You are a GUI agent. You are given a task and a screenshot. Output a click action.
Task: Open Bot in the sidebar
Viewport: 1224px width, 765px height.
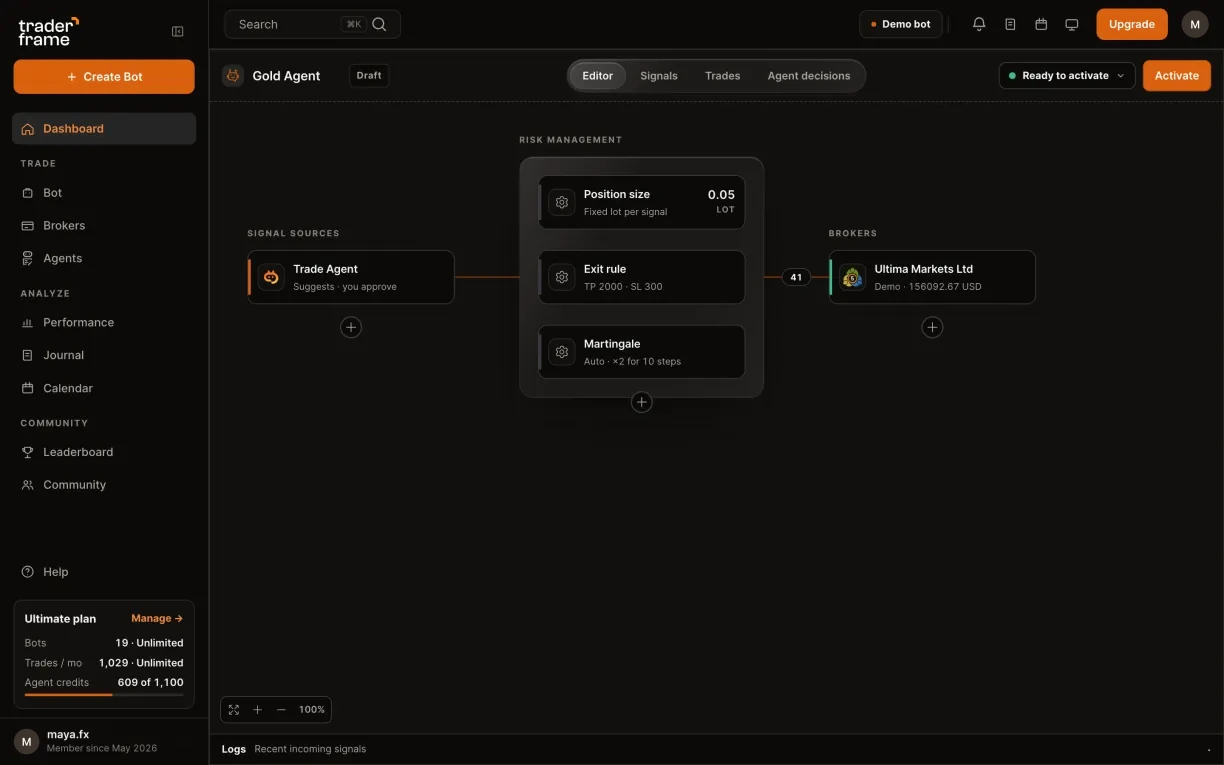pos(104,192)
